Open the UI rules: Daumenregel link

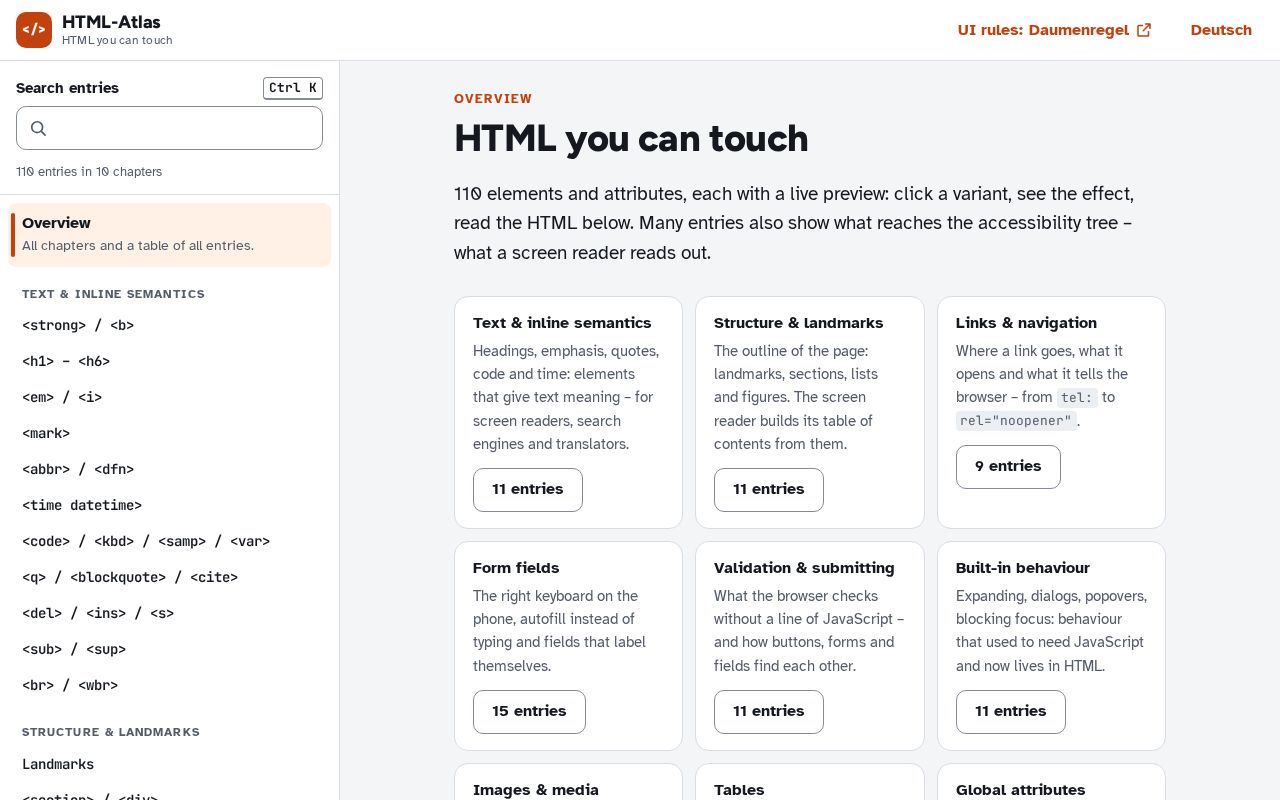coord(1054,30)
